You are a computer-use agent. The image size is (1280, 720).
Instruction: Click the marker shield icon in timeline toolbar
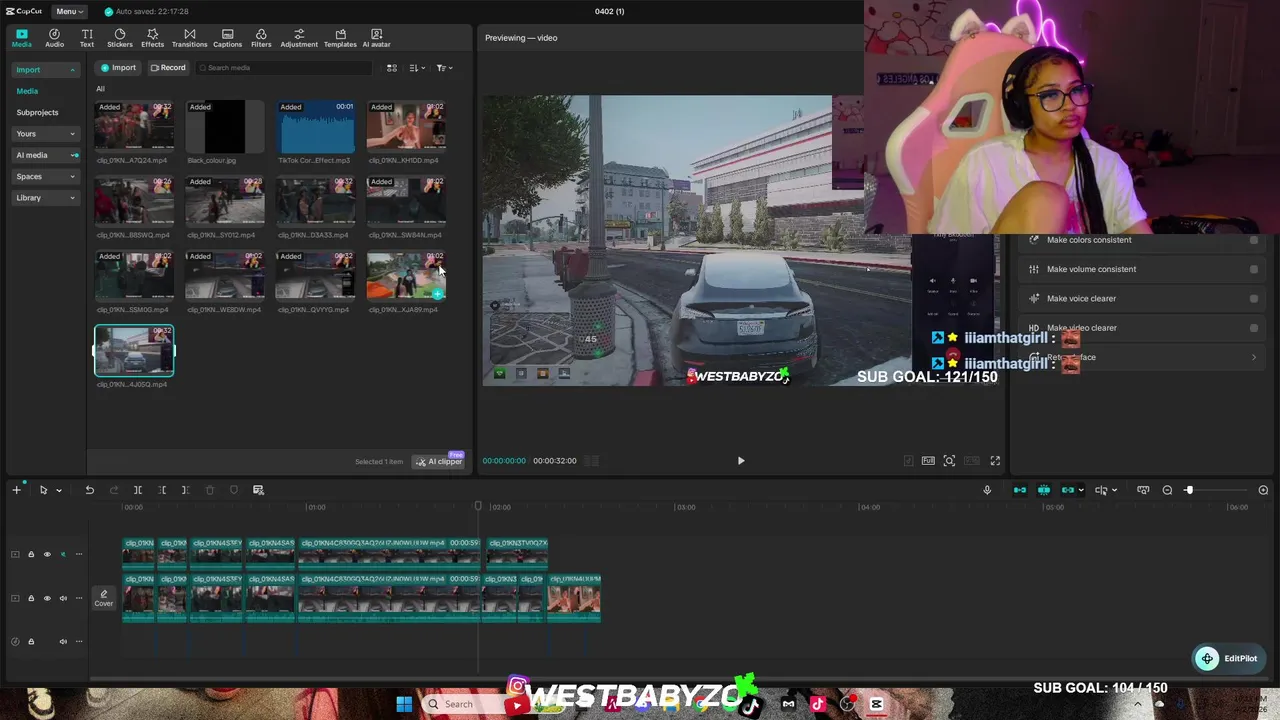(x=234, y=490)
